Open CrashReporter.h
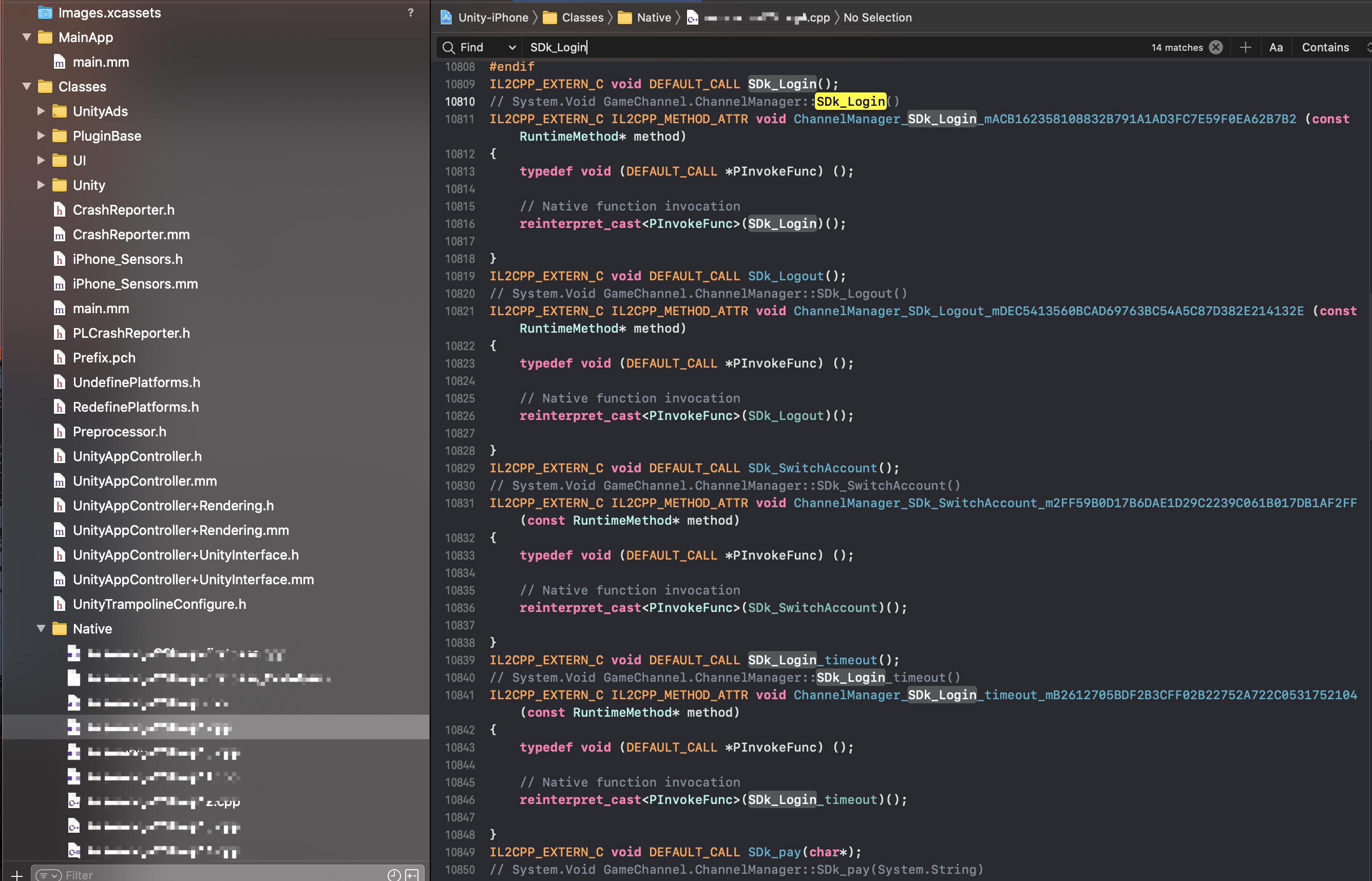Image resolution: width=1372 pixels, height=881 pixels. (124, 210)
